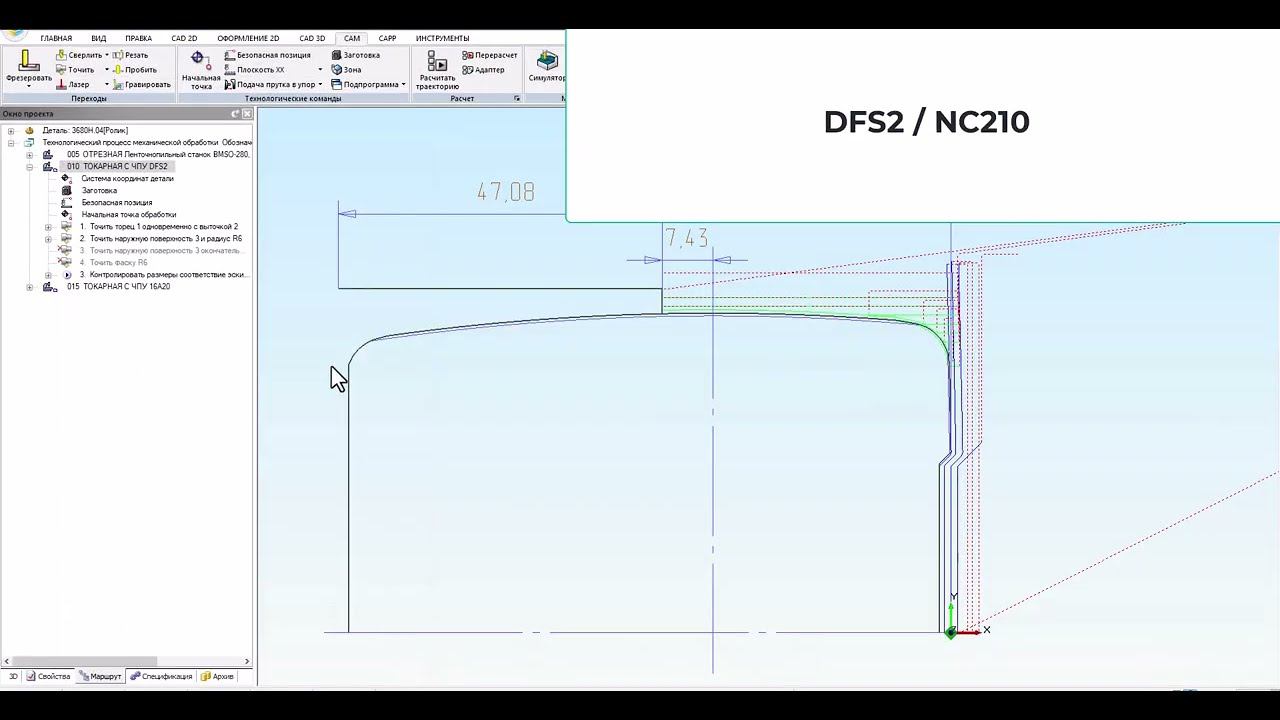The width and height of the screenshot is (1280, 720).
Task: Click the Начальная точка обработки tree icon
Action: click(66, 214)
